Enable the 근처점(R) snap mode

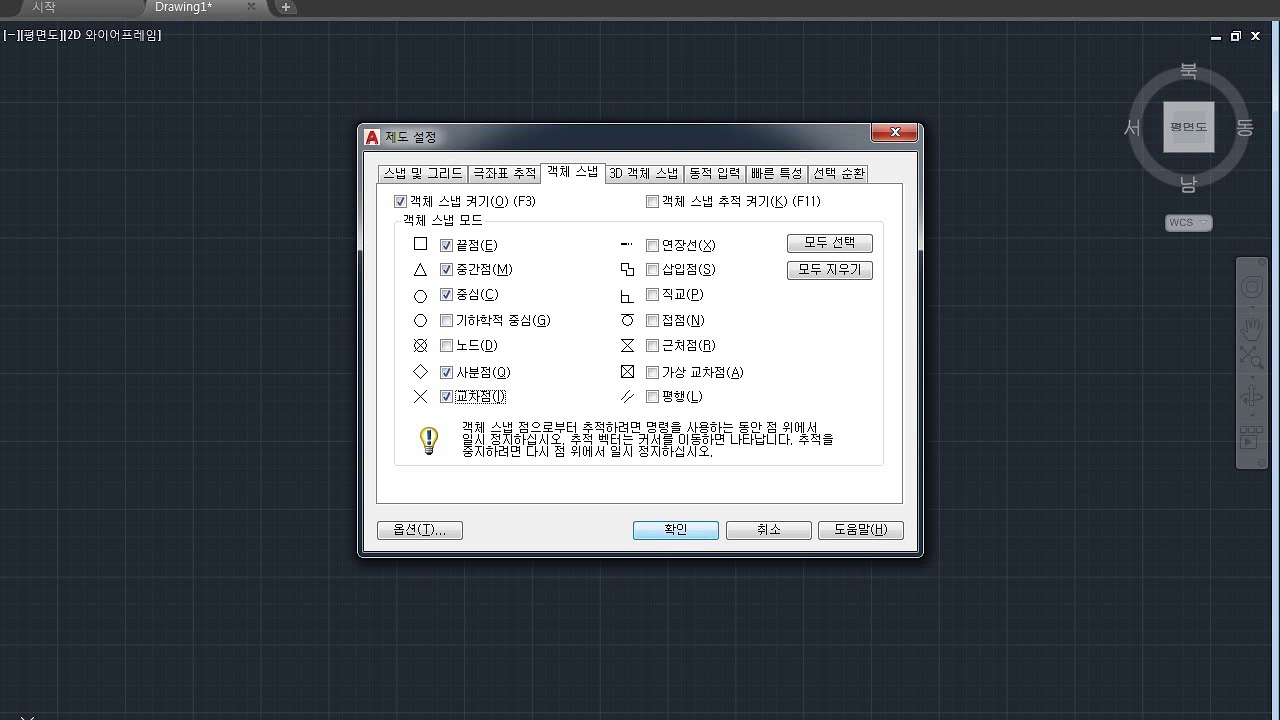tap(653, 346)
